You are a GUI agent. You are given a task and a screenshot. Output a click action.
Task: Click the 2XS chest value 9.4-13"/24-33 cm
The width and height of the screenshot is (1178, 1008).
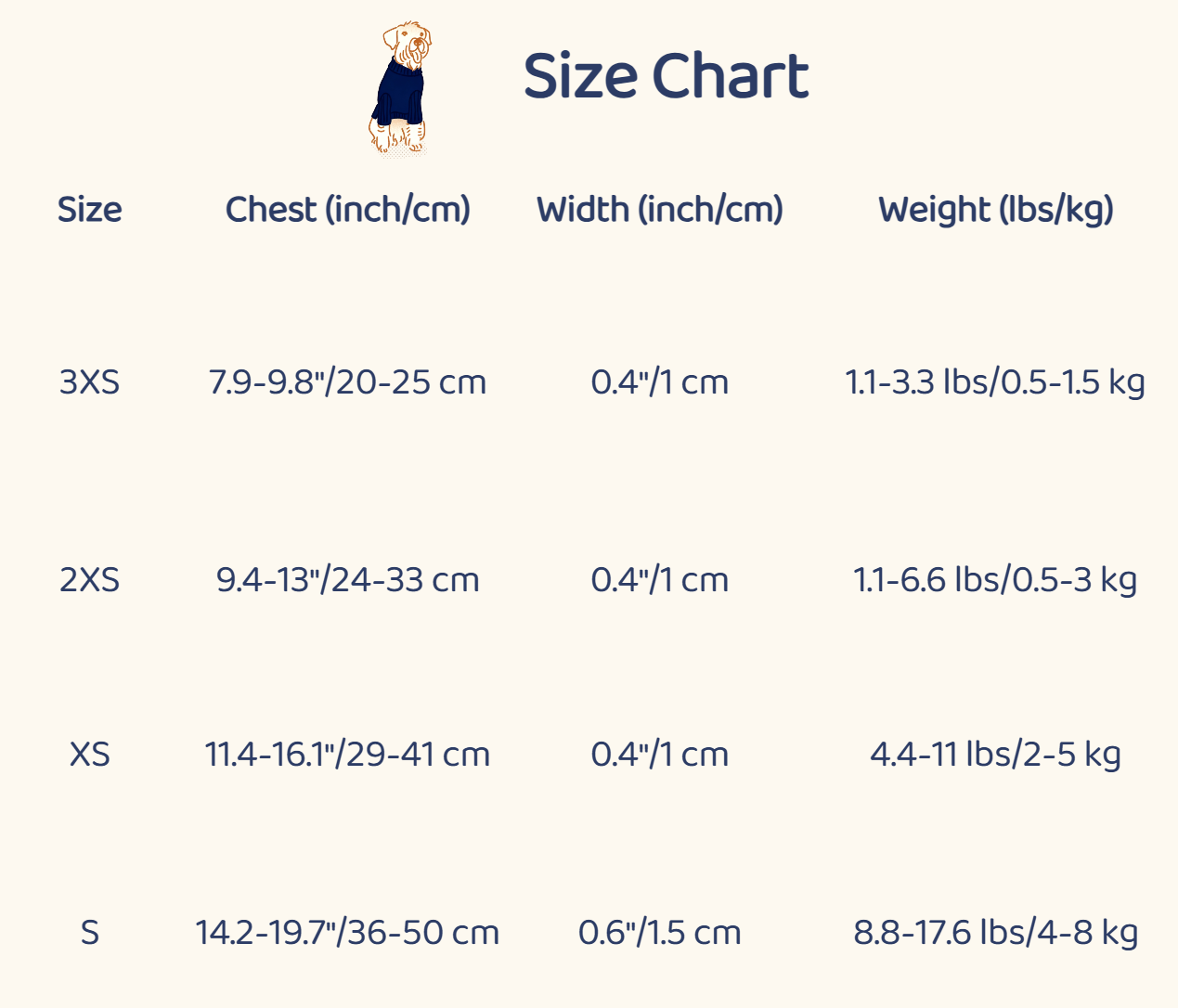(348, 580)
